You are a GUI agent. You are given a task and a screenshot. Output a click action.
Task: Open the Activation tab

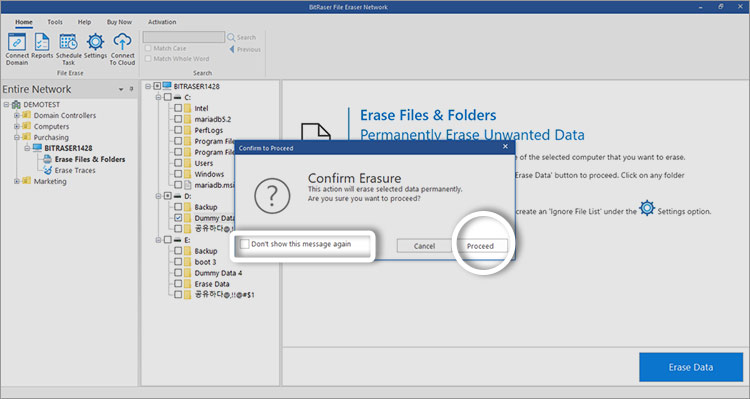(162, 22)
